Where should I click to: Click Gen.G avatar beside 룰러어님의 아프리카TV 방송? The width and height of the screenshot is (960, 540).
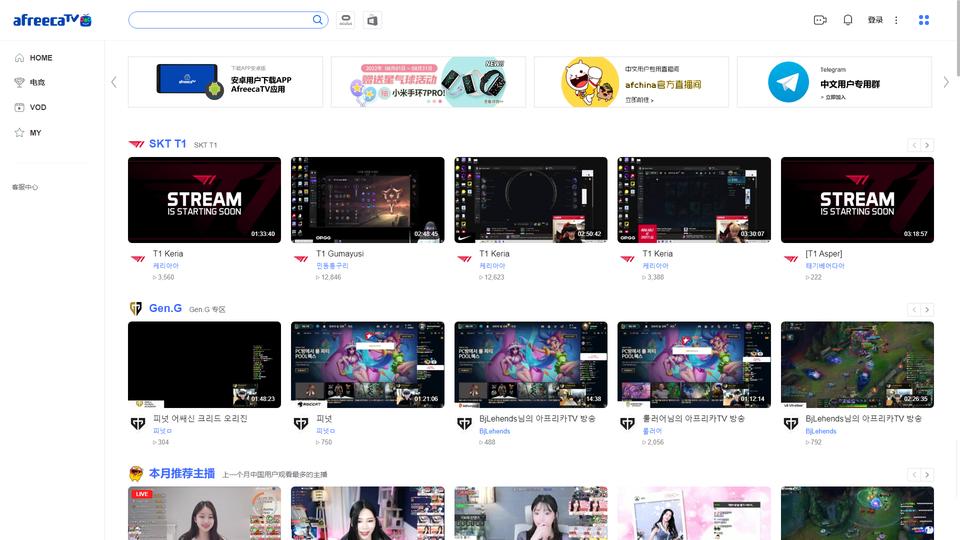[x=628, y=424]
